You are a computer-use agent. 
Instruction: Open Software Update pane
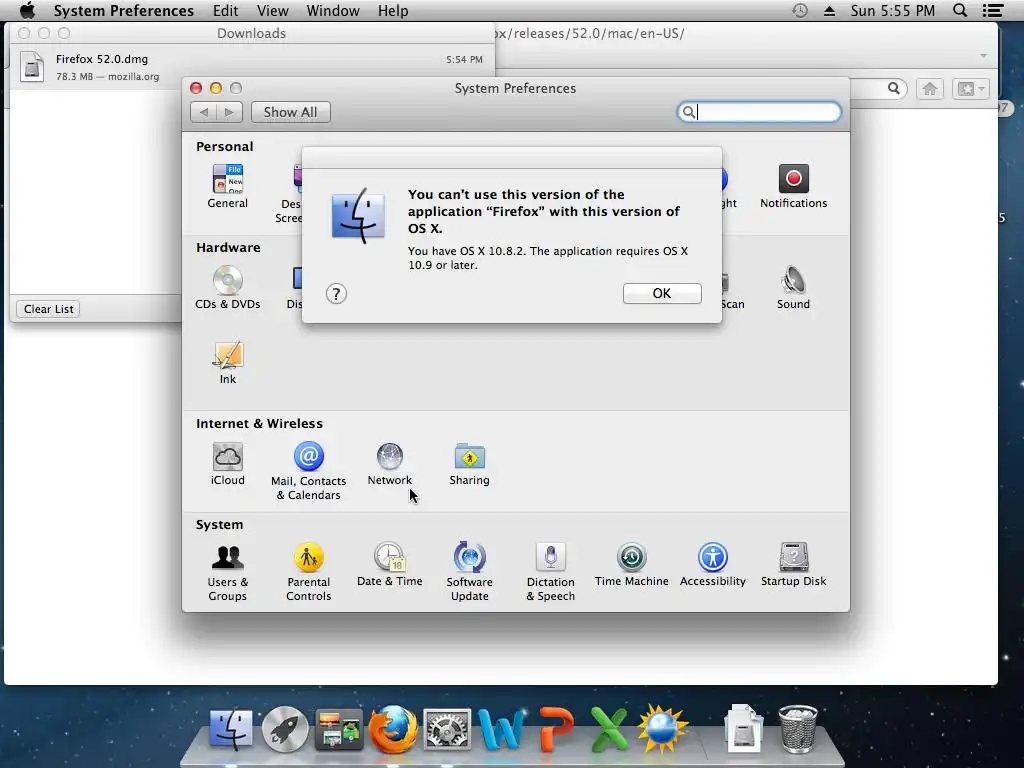point(469,572)
